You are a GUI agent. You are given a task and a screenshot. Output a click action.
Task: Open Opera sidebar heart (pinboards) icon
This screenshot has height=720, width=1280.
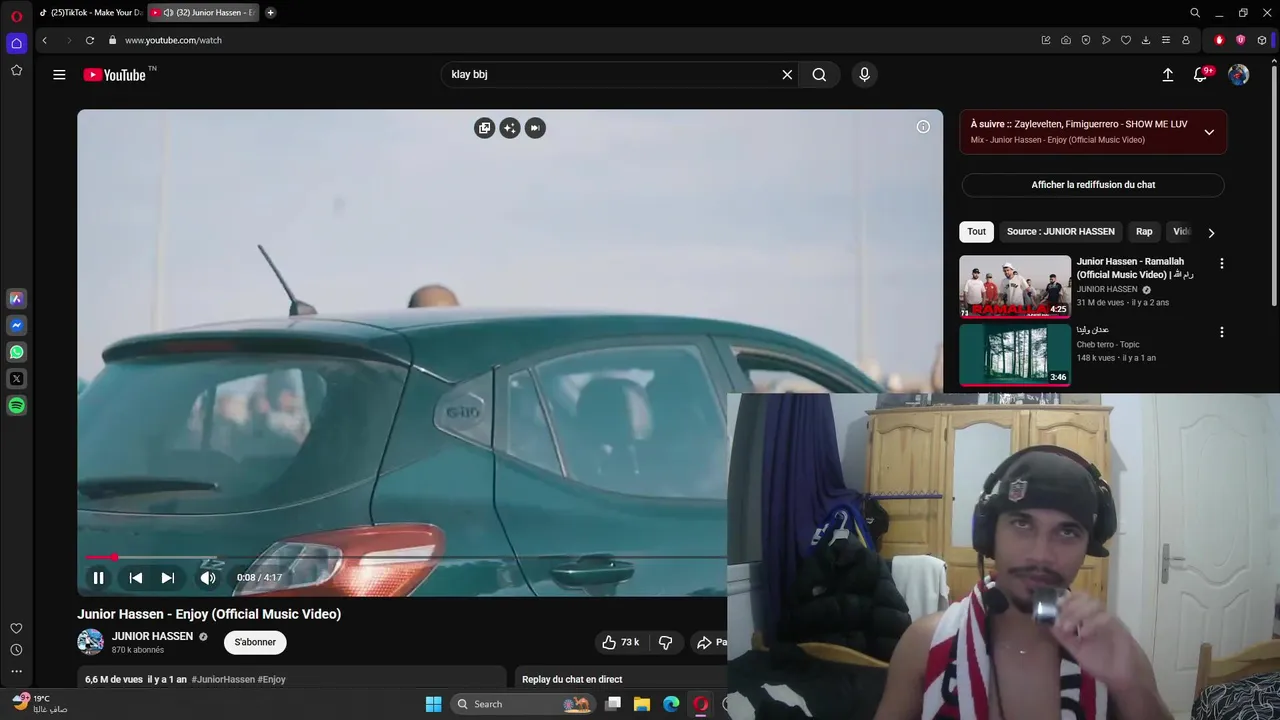[x=16, y=628]
